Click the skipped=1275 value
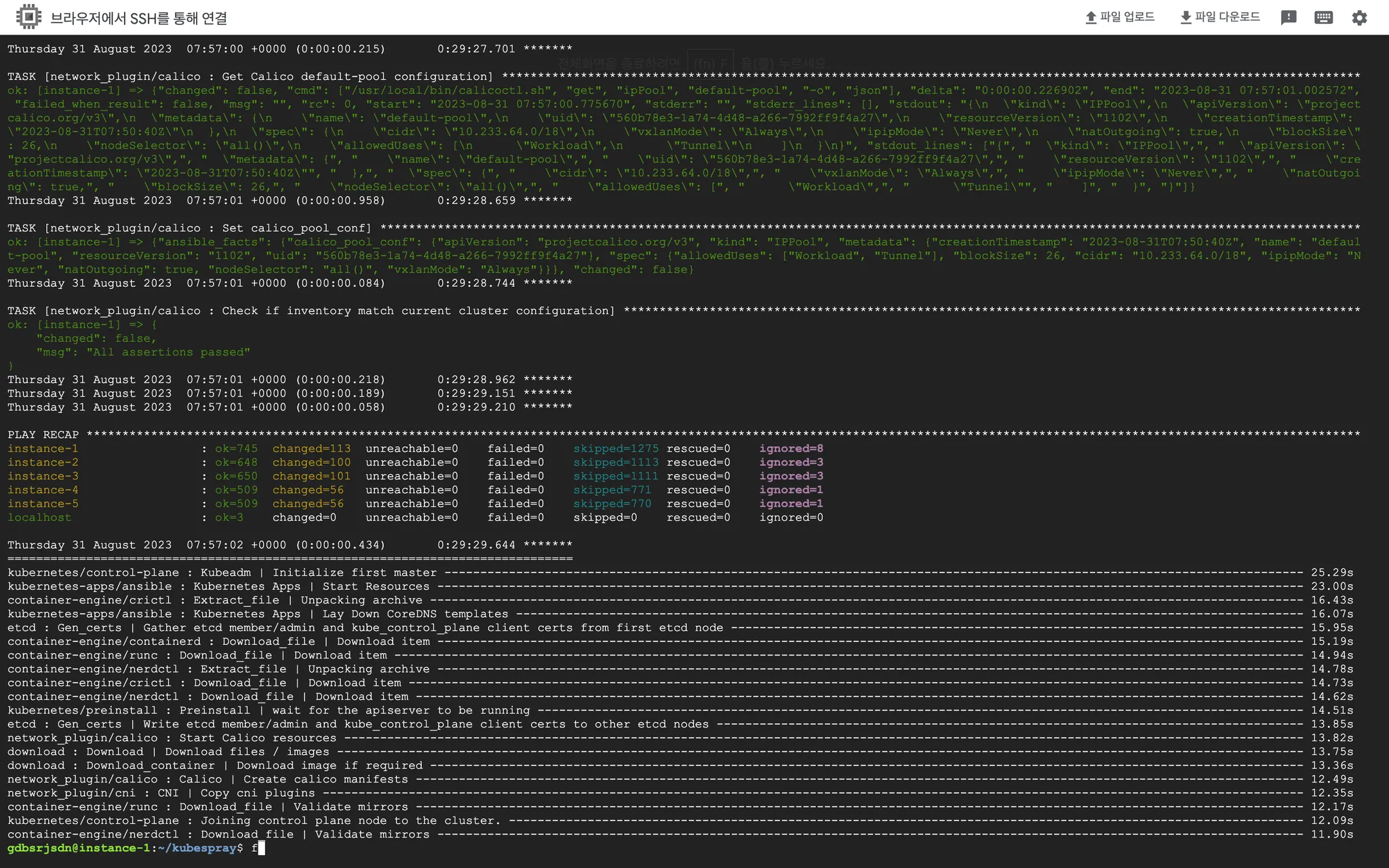The image size is (1389, 868). 615,448
